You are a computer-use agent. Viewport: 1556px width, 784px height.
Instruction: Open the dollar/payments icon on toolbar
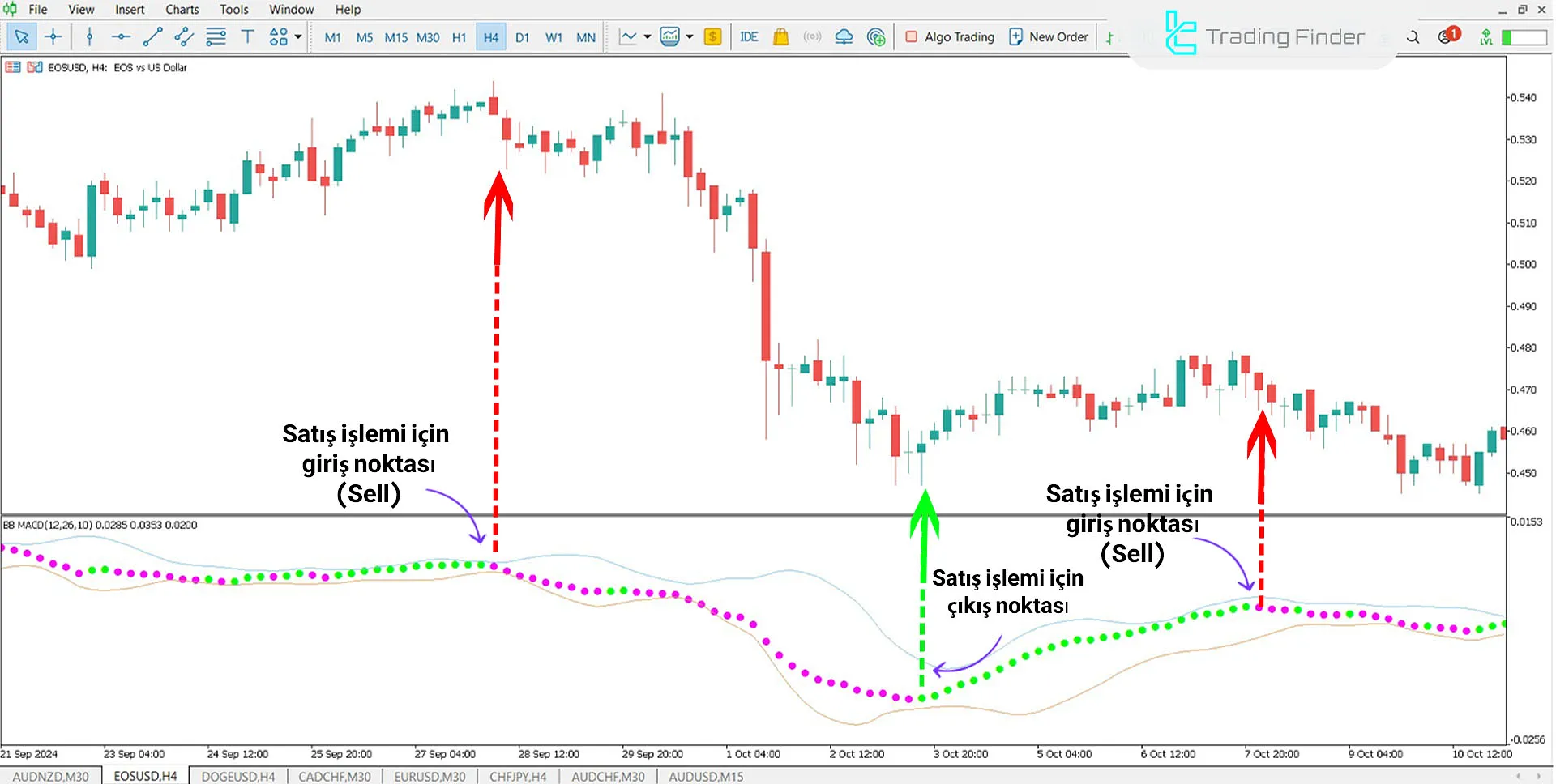click(712, 36)
